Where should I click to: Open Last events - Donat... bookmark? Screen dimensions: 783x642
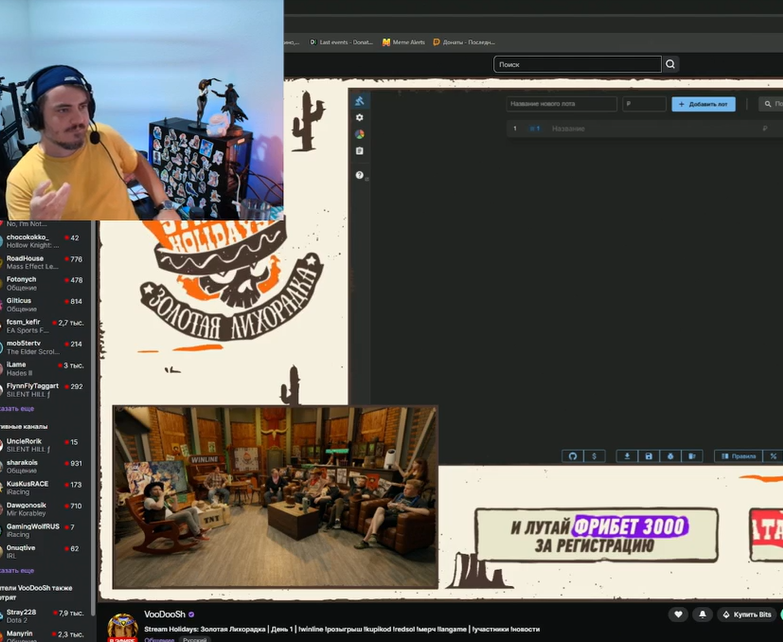[x=342, y=42]
